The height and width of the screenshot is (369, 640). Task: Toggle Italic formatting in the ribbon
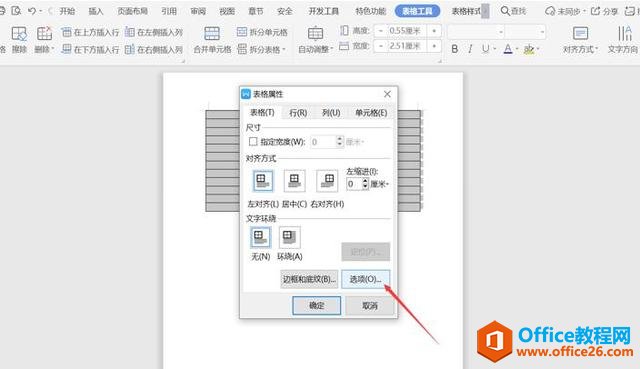(x=470, y=49)
